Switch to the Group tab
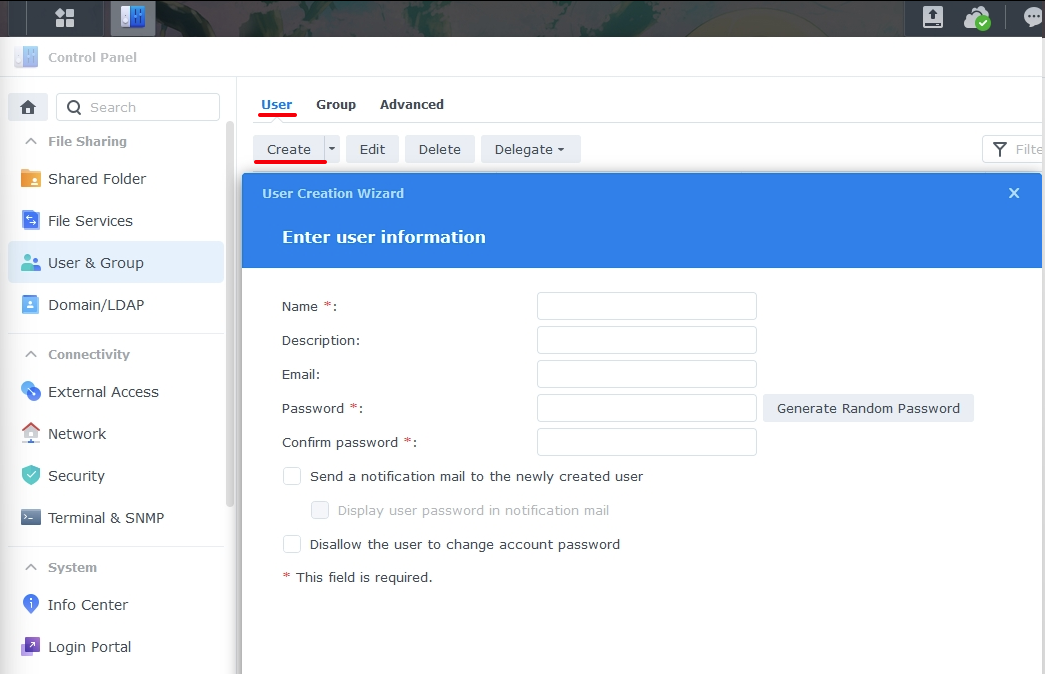Screen dimensions: 1045x674 coord(336,104)
